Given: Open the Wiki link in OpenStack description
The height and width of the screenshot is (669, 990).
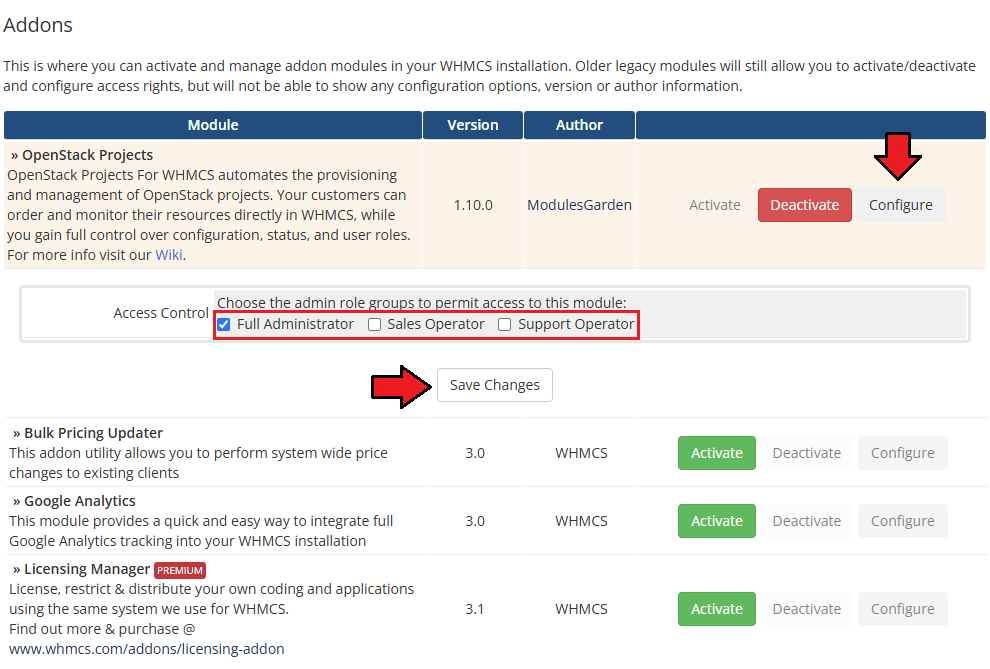Looking at the screenshot, I should pyautogui.click(x=169, y=255).
